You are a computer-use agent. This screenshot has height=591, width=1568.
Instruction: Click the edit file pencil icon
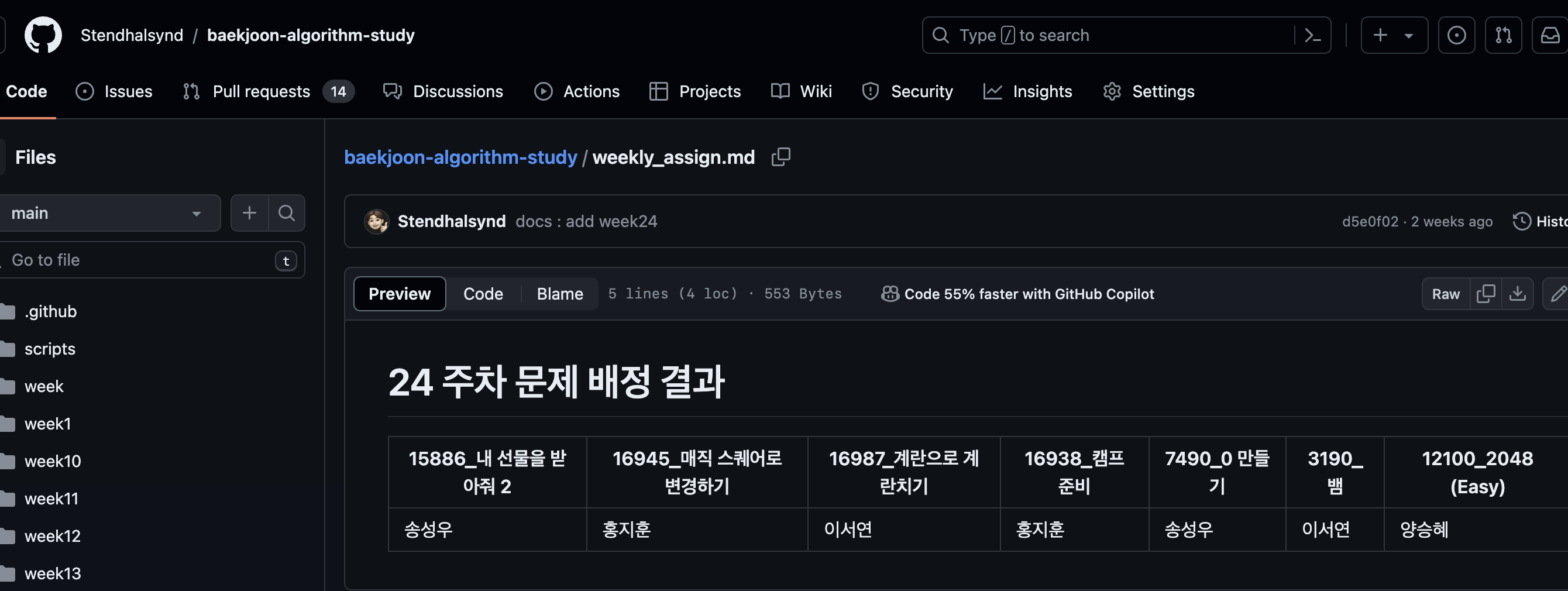point(1557,294)
